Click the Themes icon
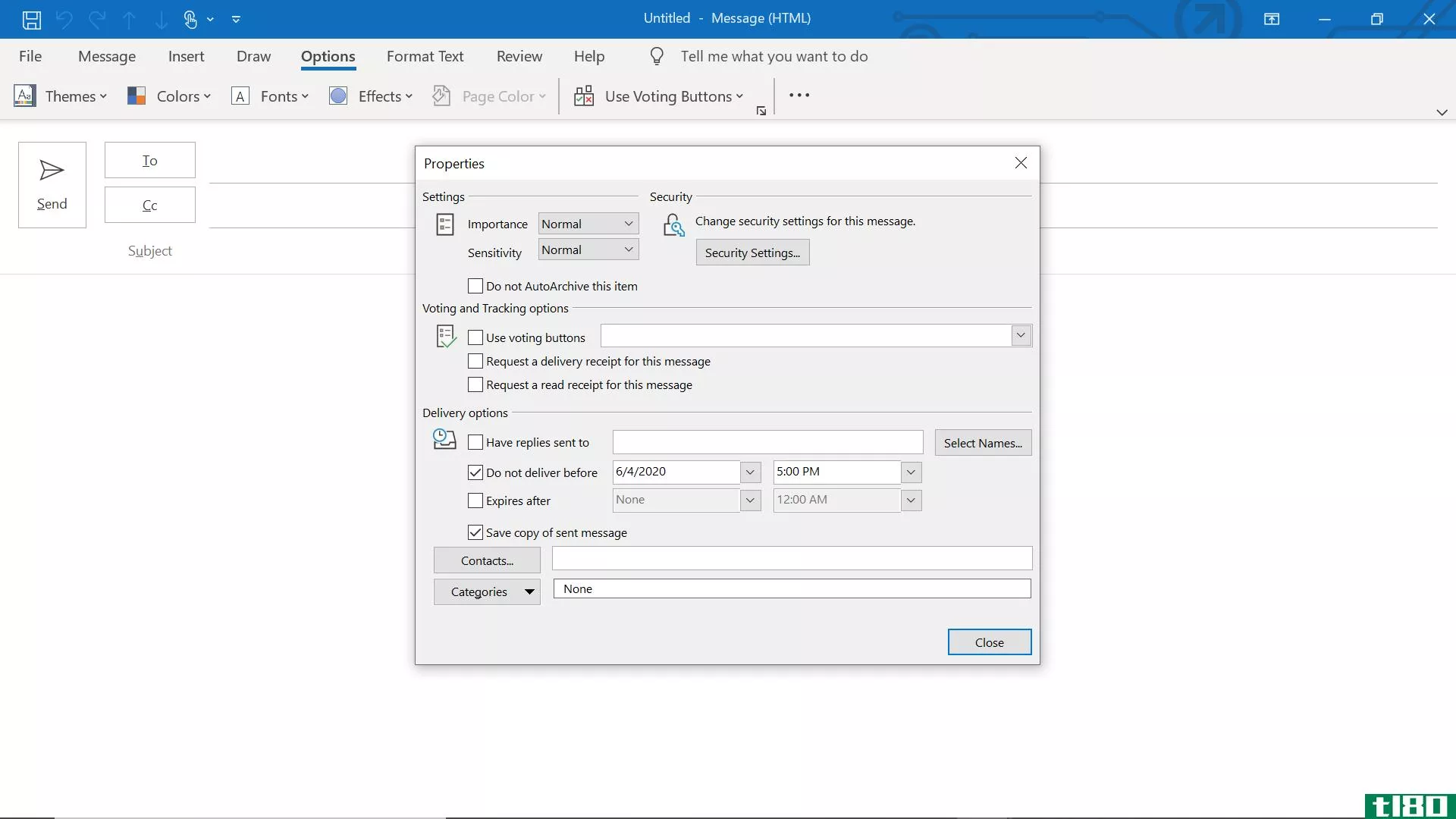Screen dimensions: 1456x819 tap(25, 96)
